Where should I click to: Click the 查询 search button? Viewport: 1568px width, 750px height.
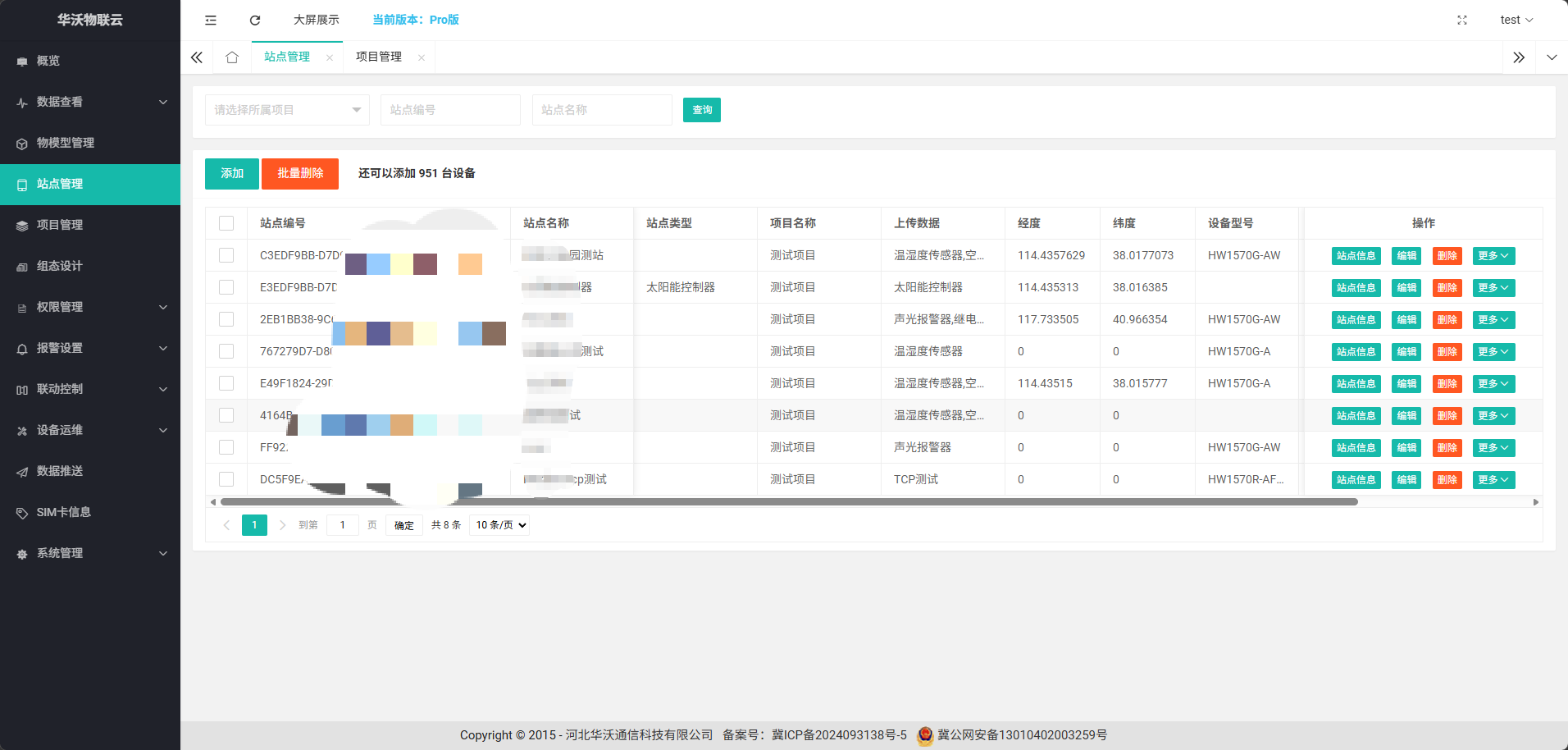tap(701, 110)
